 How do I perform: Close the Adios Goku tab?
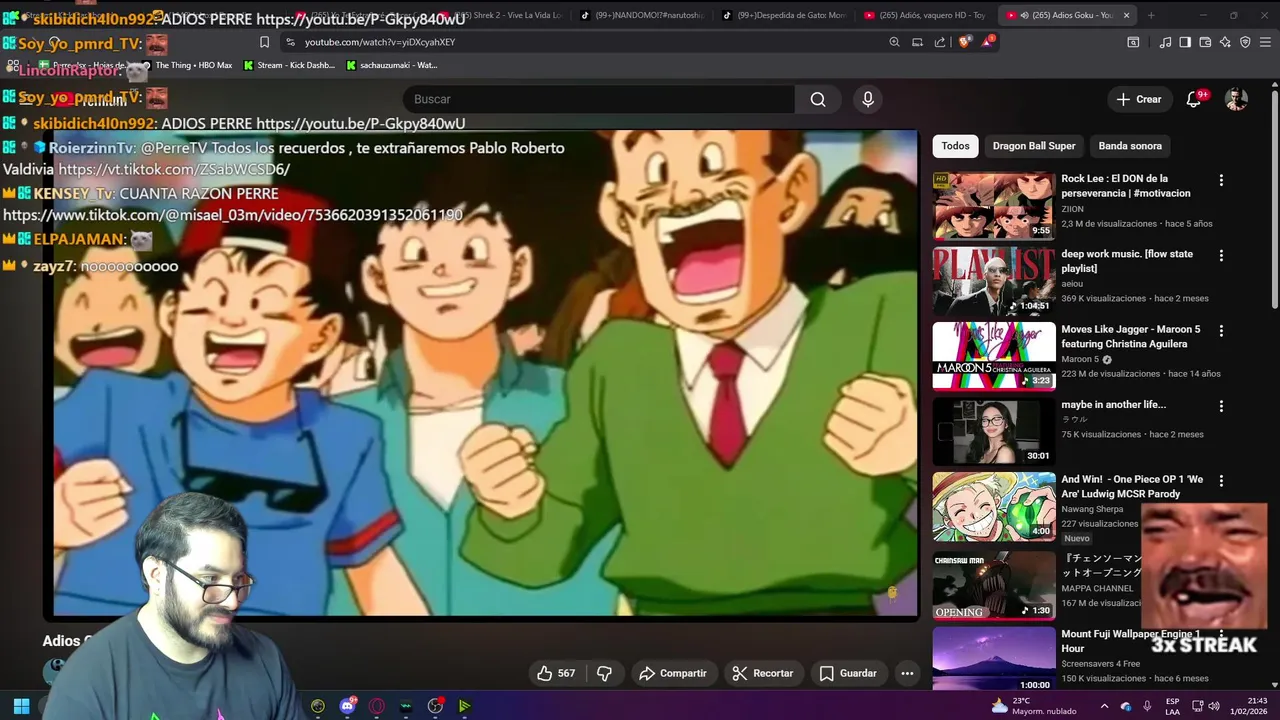tap(1126, 15)
